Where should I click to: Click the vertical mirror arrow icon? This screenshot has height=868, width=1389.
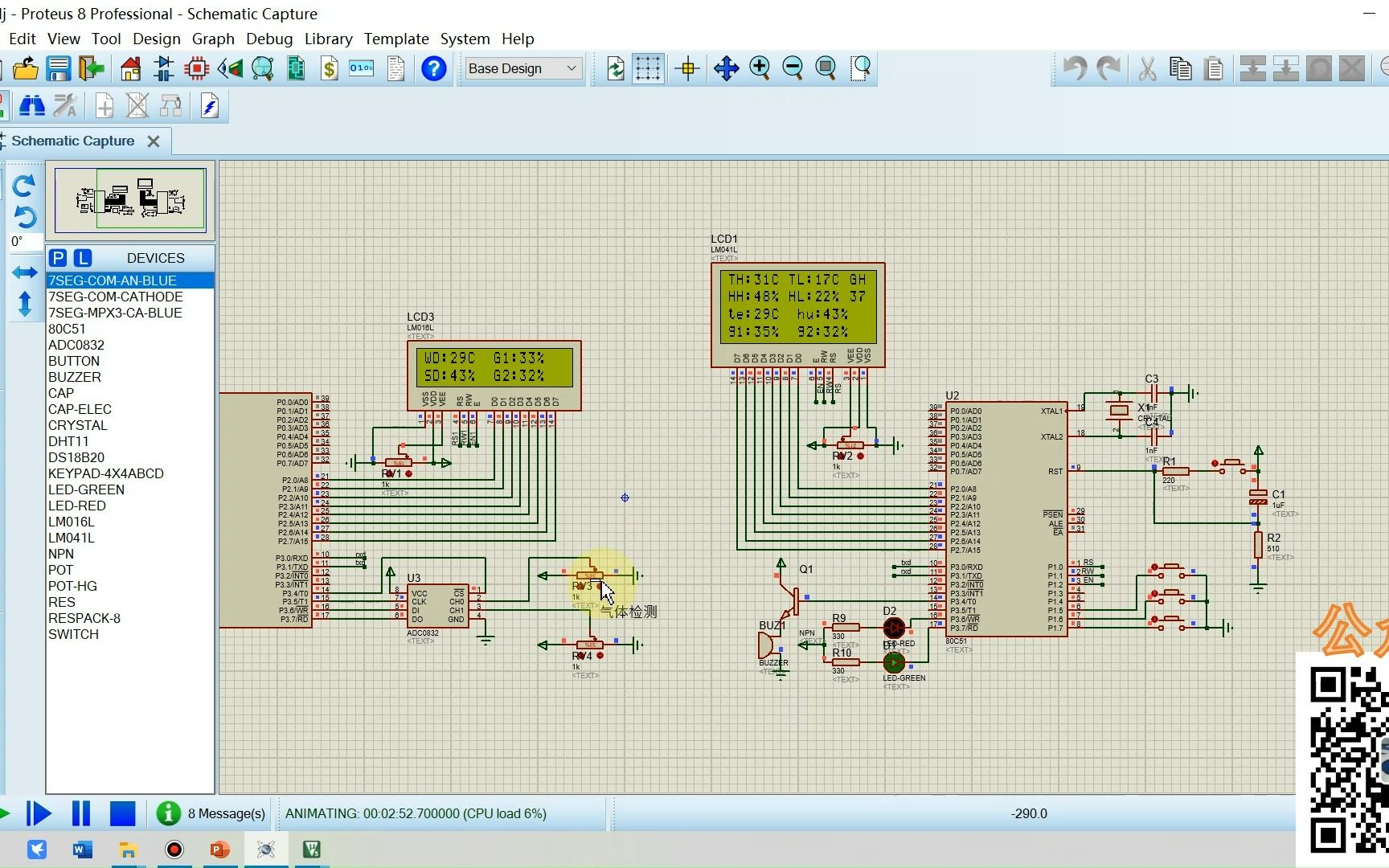coord(24,304)
